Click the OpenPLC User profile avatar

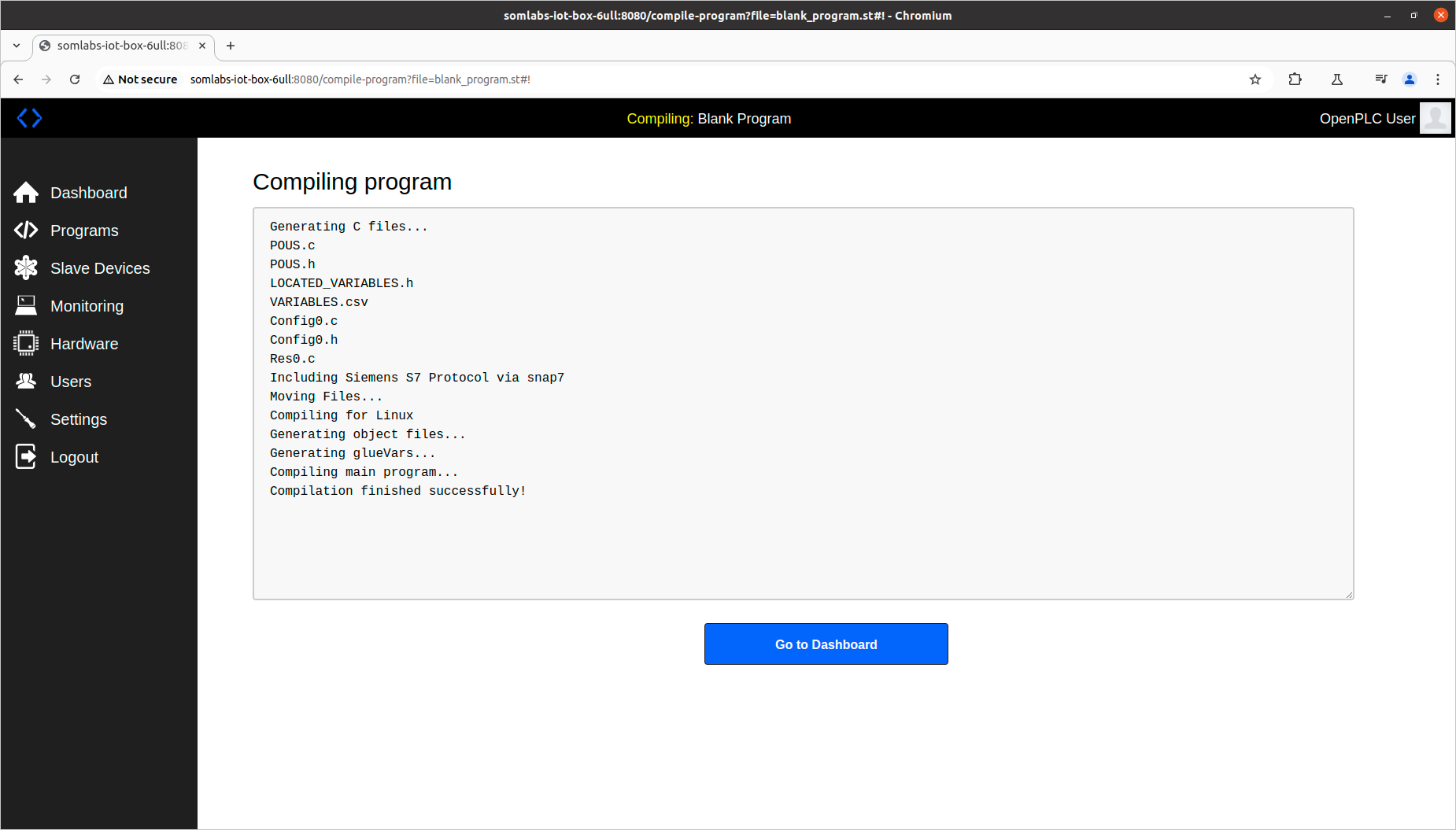tap(1435, 118)
